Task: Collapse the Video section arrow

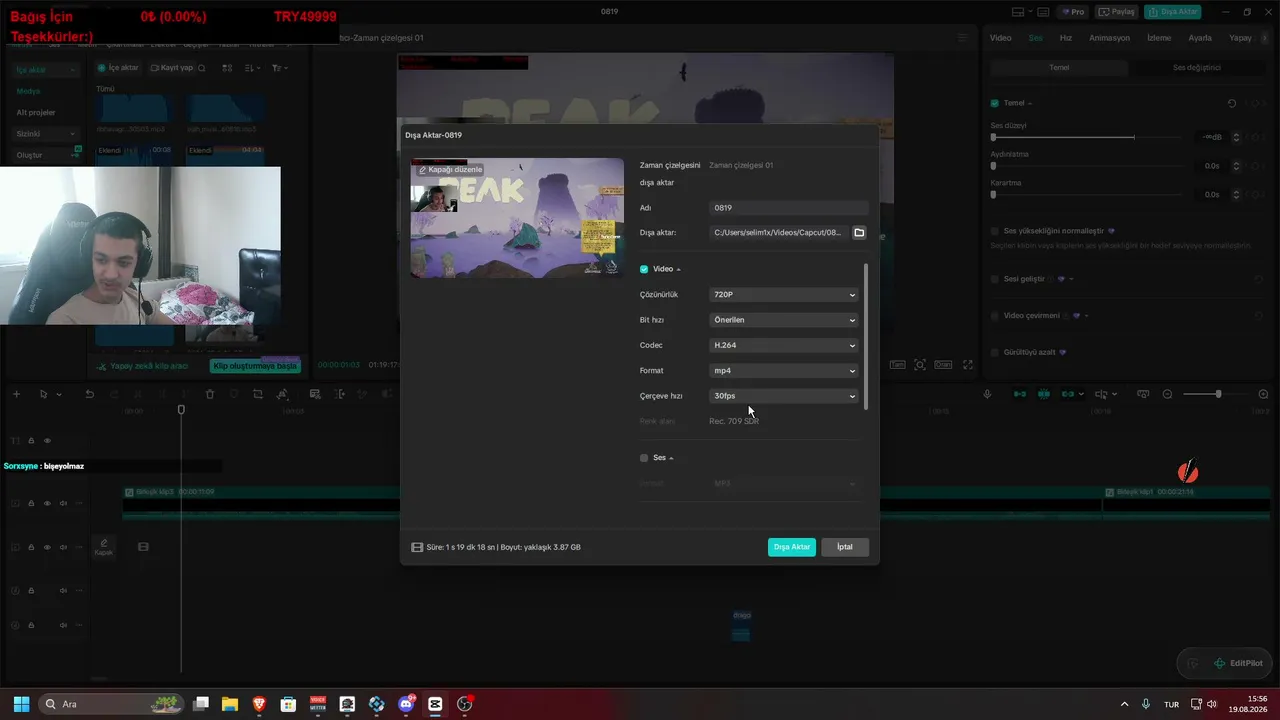Action: 678,270
